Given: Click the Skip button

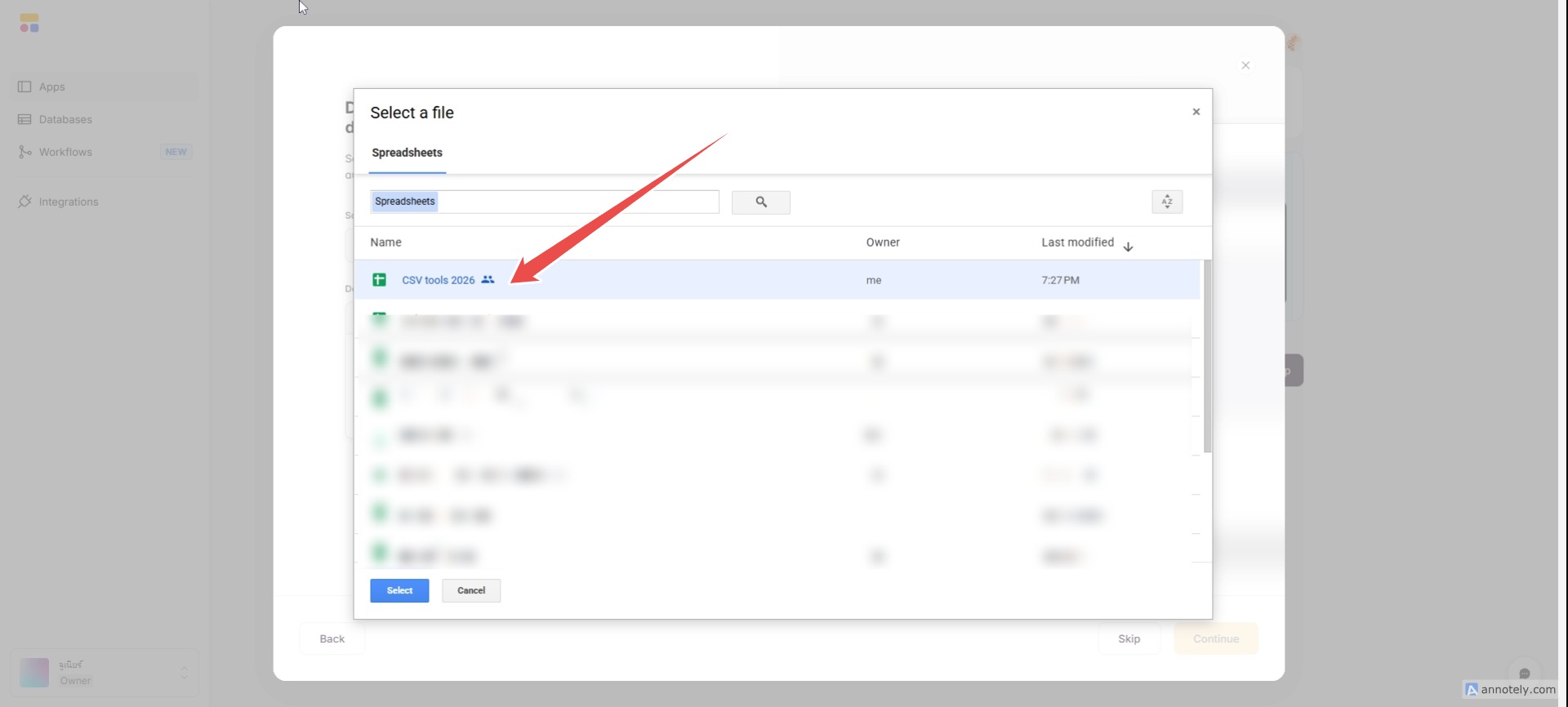Looking at the screenshot, I should tap(1129, 639).
